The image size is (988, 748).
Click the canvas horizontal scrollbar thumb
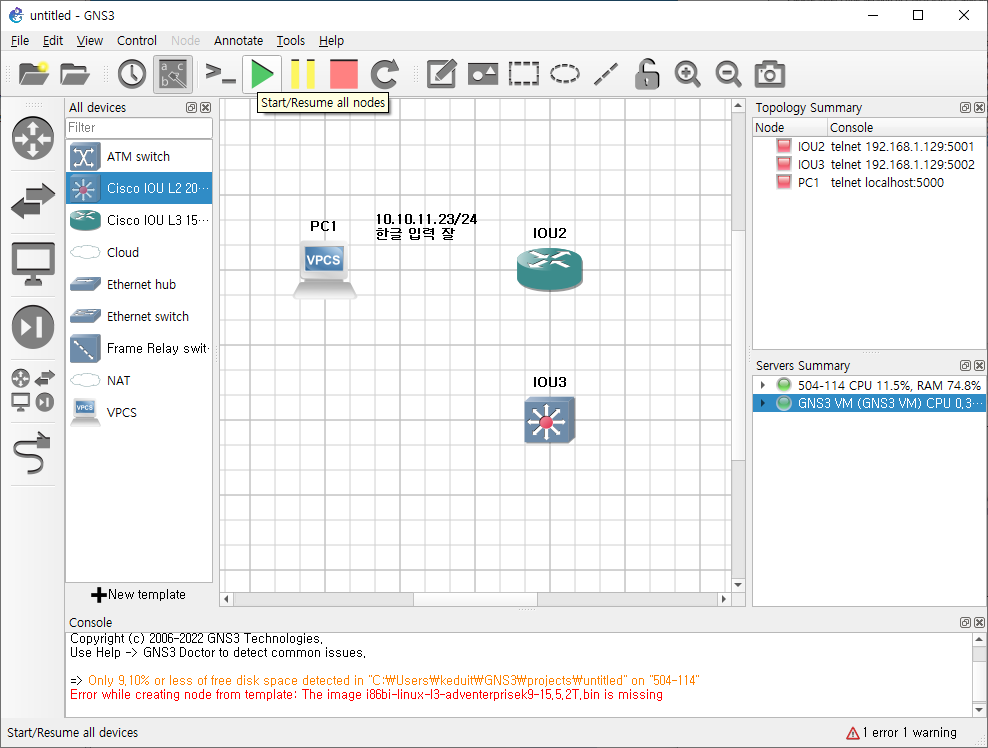(x=475, y=599)
